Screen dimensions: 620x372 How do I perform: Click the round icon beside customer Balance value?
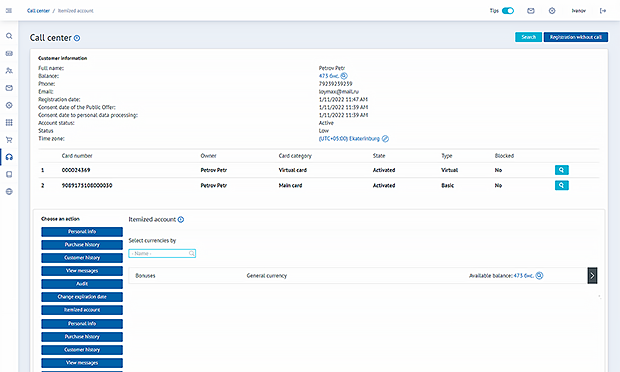(344, 76)
